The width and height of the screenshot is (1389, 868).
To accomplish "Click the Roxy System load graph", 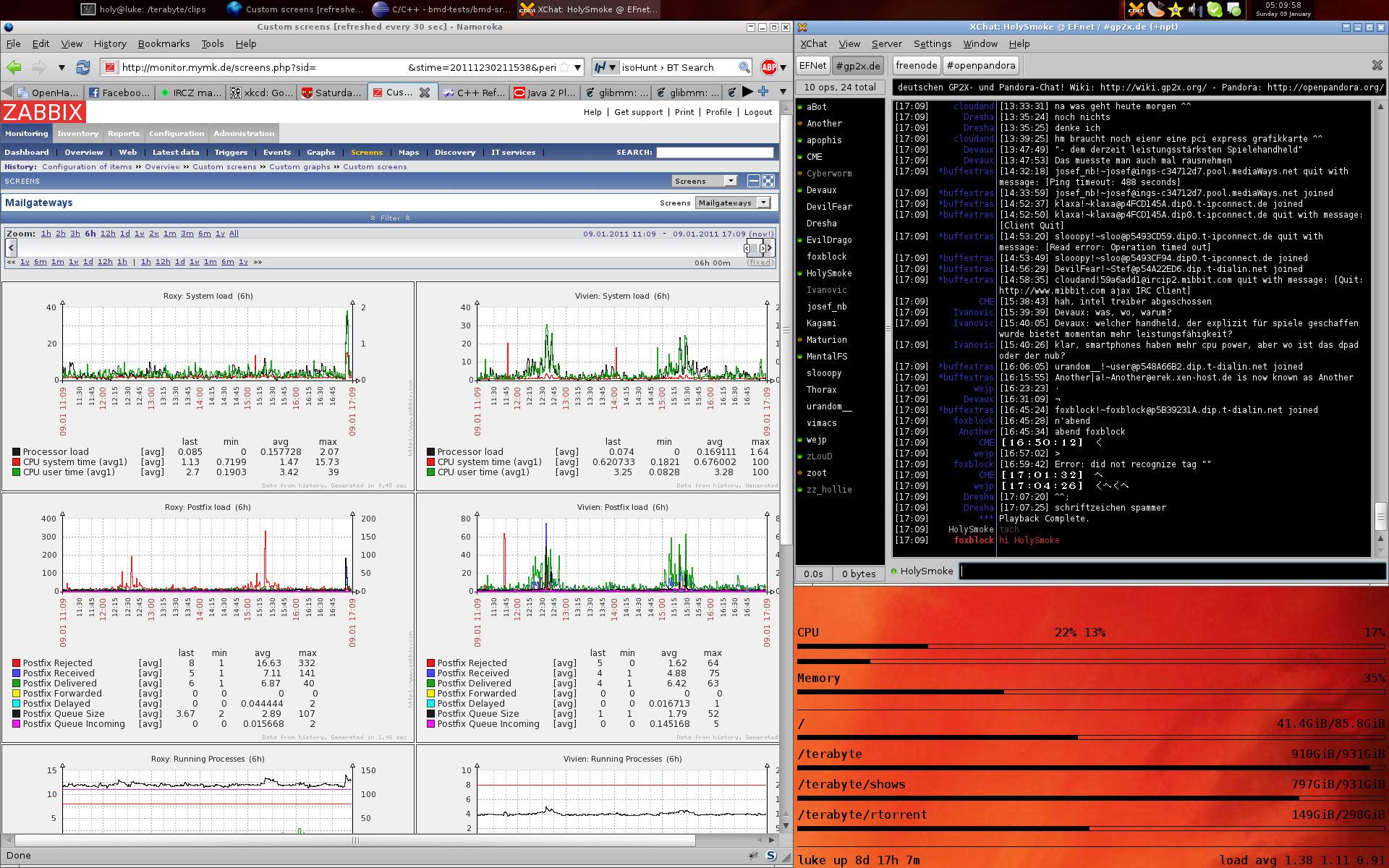I will (x=208, y=386).
